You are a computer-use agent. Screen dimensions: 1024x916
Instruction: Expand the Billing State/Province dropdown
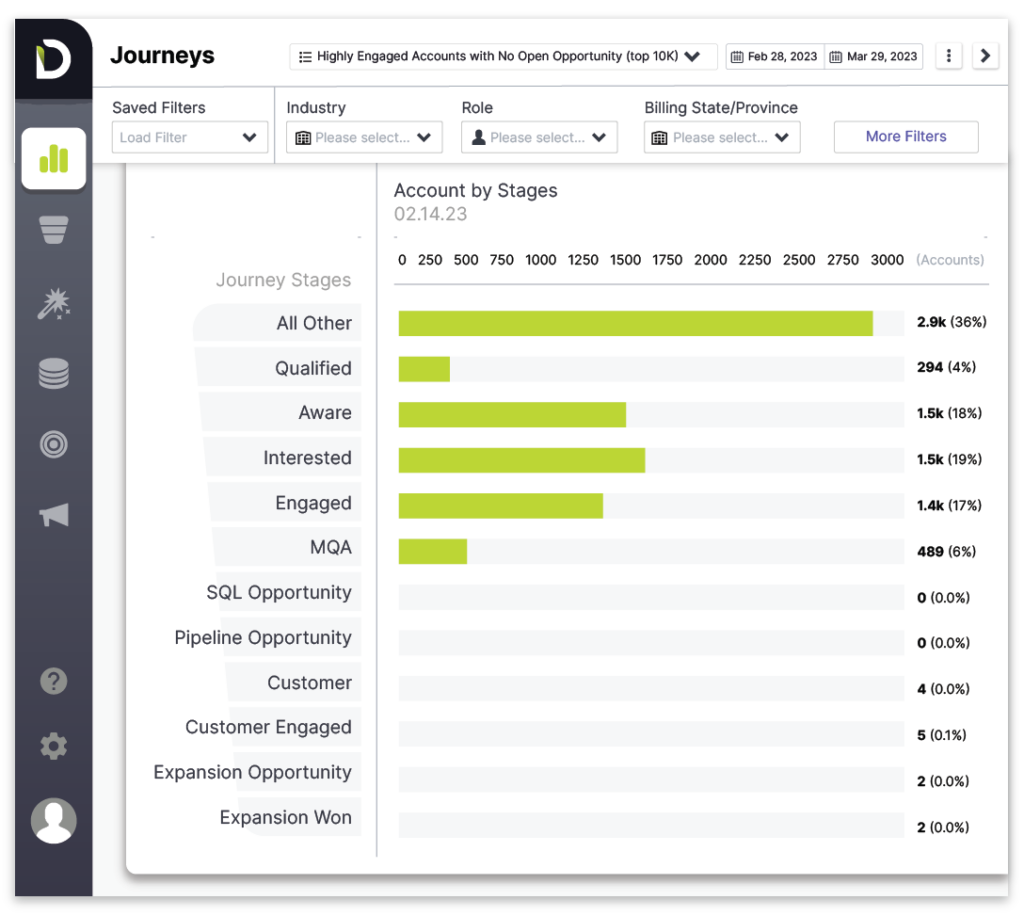[722, 138]
